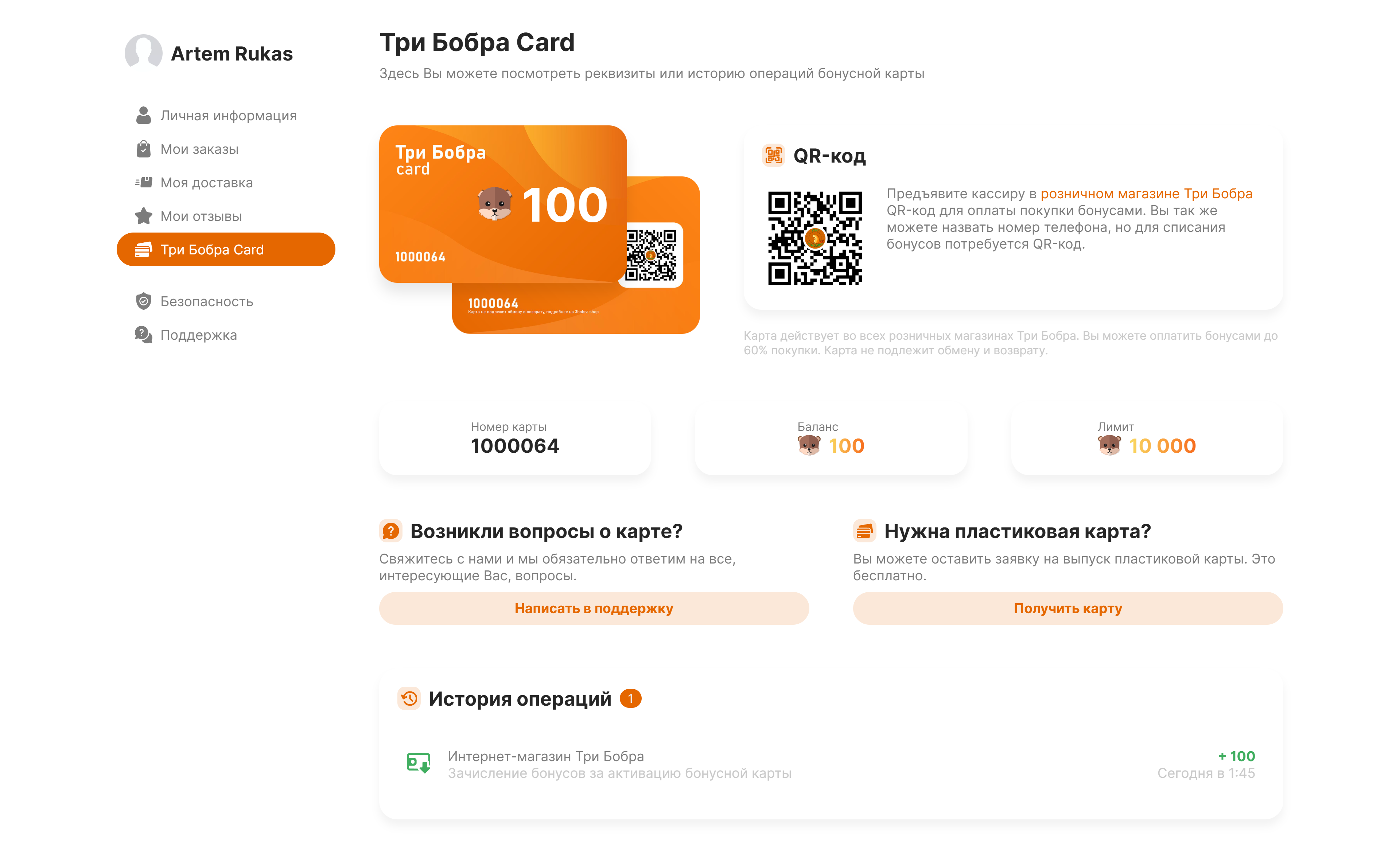The height and width of the screenshot is (850, 1400).
Task: Select Три Бобра Card menu item
Action: 226,249
